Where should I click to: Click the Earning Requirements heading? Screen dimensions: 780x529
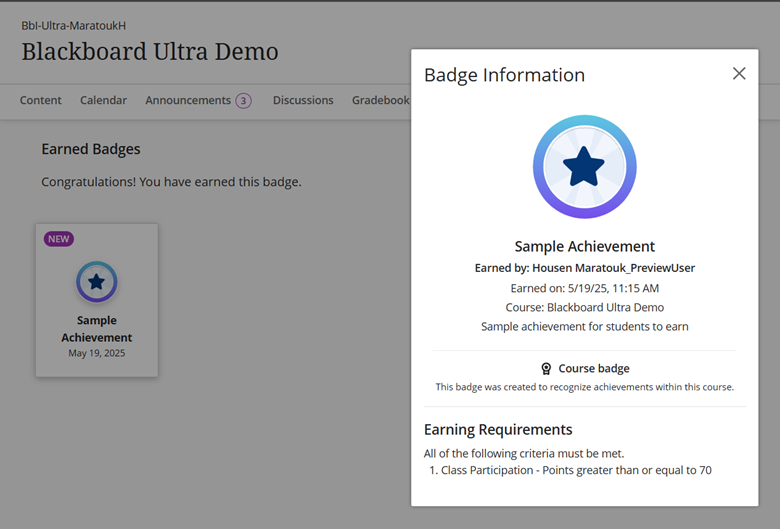(x=498, y=430)
